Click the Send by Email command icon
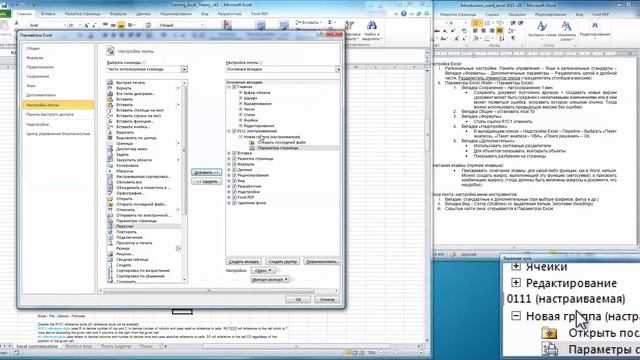Viewport: 640px width, 360px height. tap(110, 215)
